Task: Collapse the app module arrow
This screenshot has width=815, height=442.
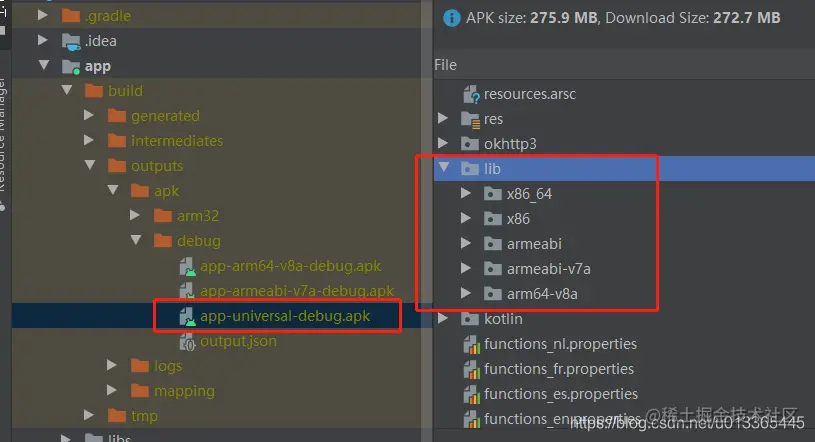Action: [x=44, y=65]
